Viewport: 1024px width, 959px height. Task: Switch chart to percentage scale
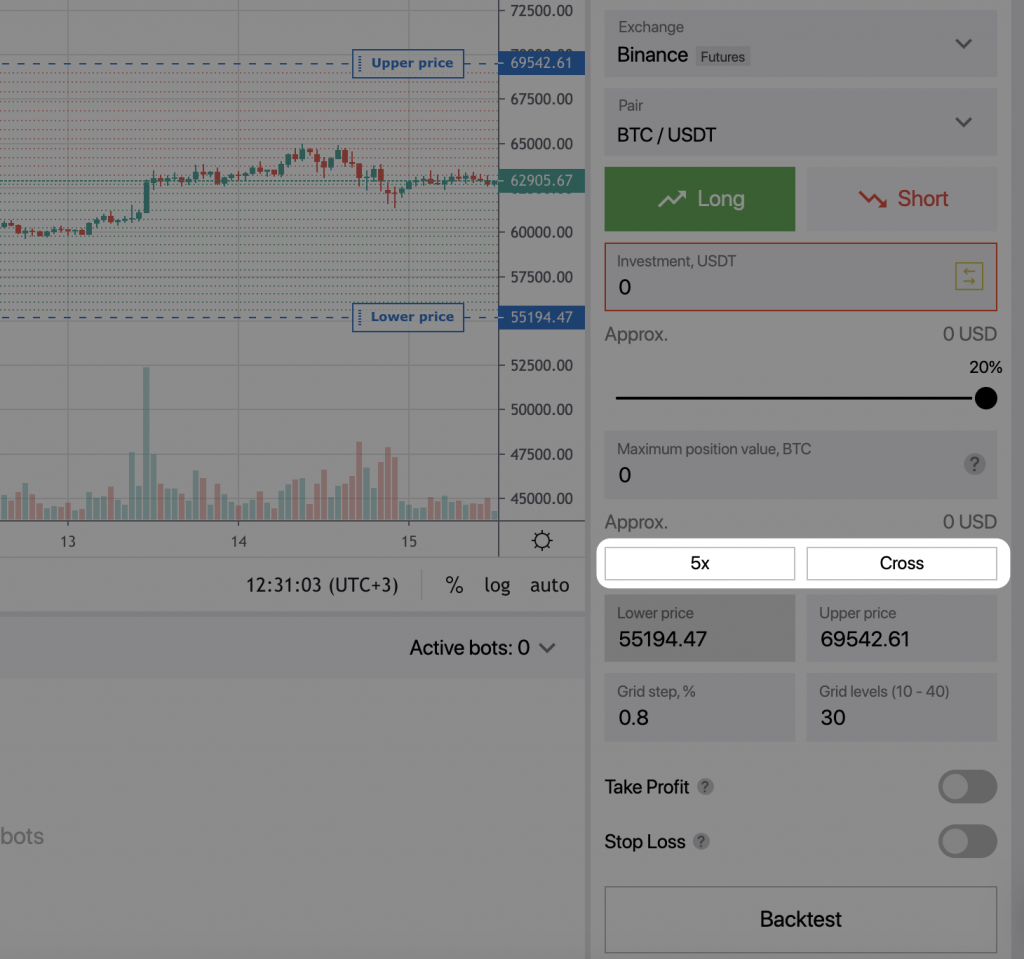pos(454,585)
